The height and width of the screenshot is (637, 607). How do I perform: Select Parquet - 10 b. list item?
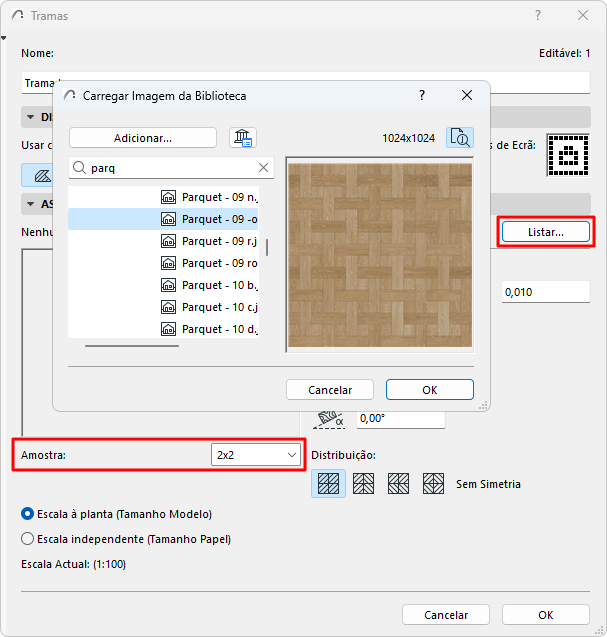click(163, 285)
